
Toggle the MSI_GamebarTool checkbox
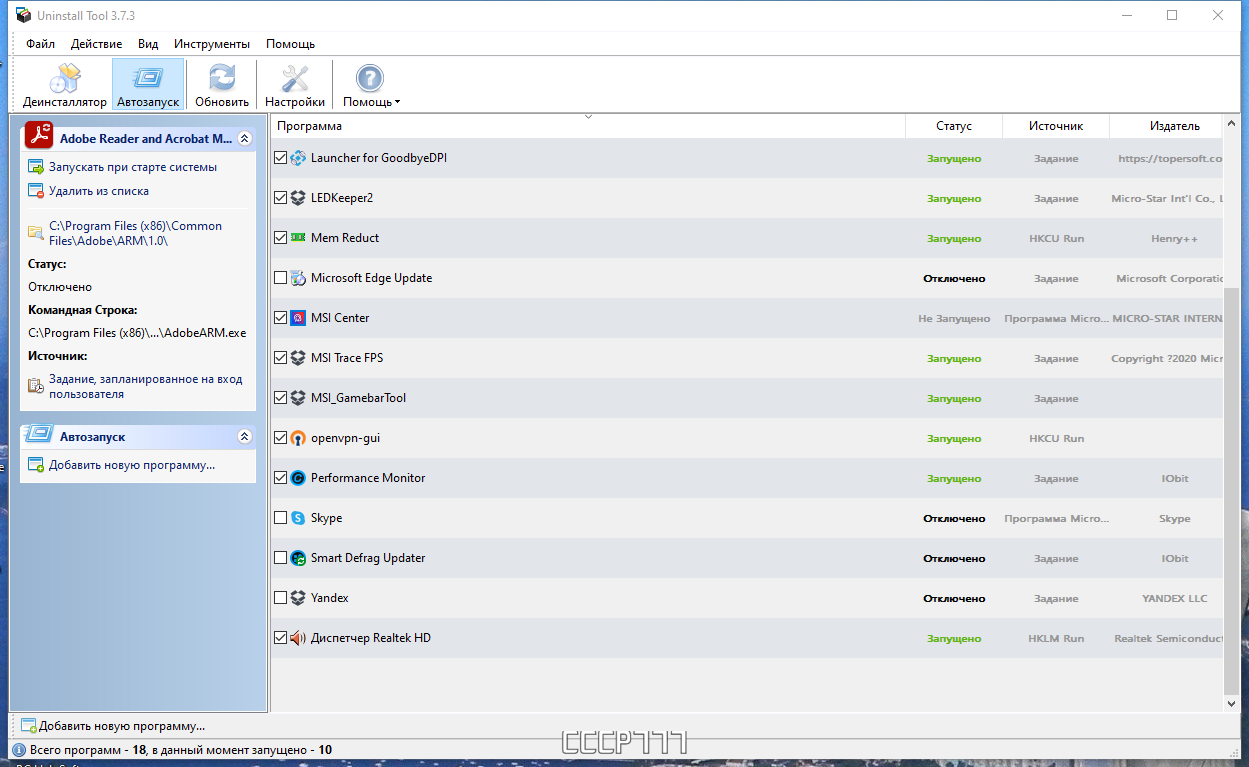[x=281, y=398]
